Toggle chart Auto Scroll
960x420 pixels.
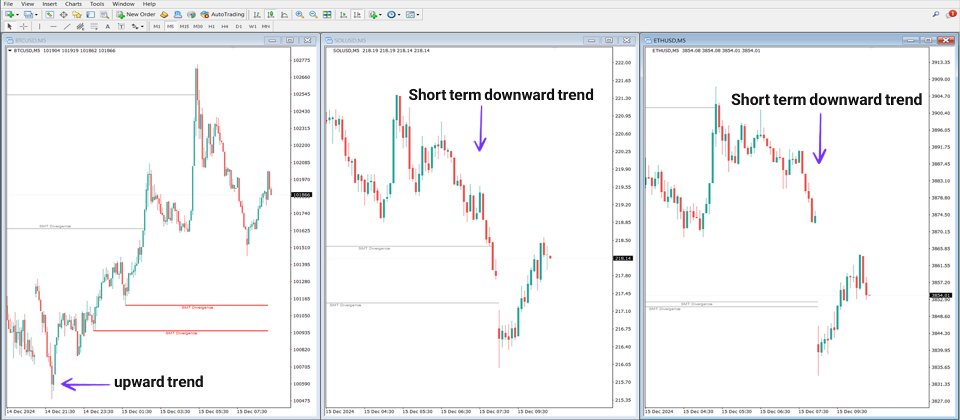(x=343, y=14)
